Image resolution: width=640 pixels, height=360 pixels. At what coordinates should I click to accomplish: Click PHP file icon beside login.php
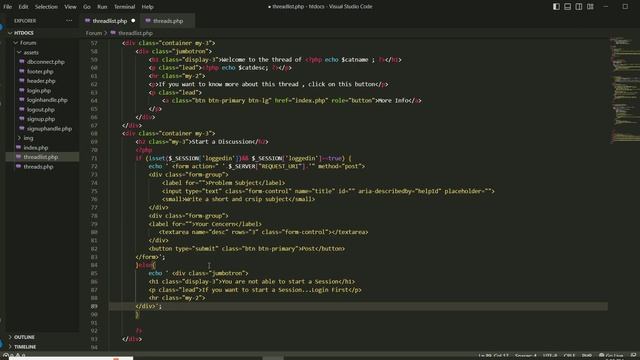click(22, 90)
